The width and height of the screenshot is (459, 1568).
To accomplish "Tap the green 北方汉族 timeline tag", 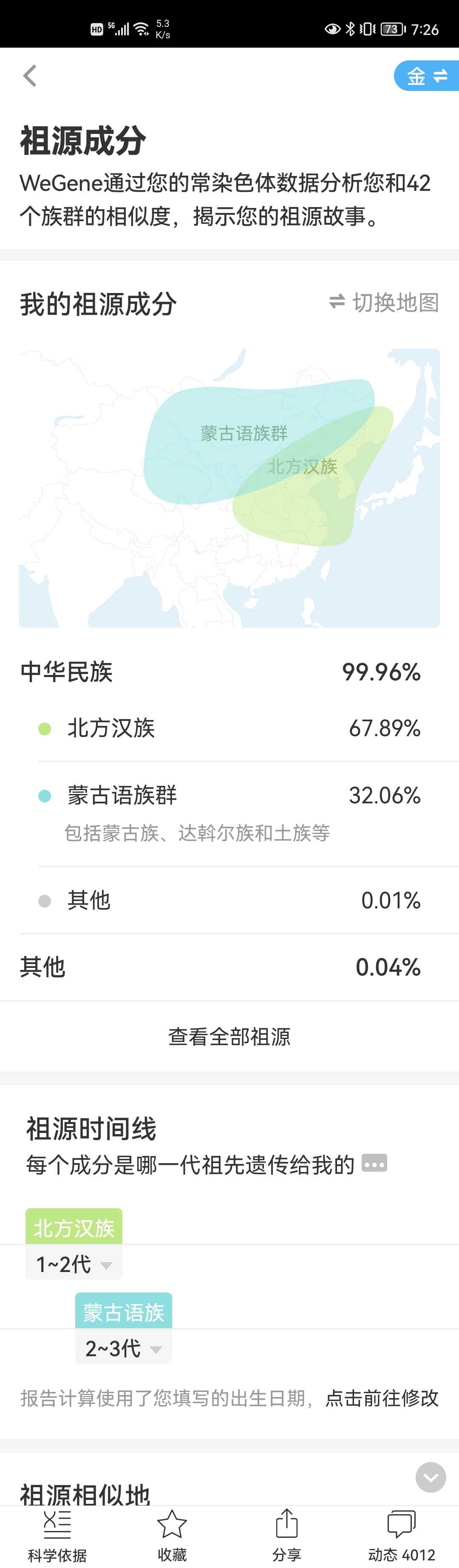I will coord(74,1227).
